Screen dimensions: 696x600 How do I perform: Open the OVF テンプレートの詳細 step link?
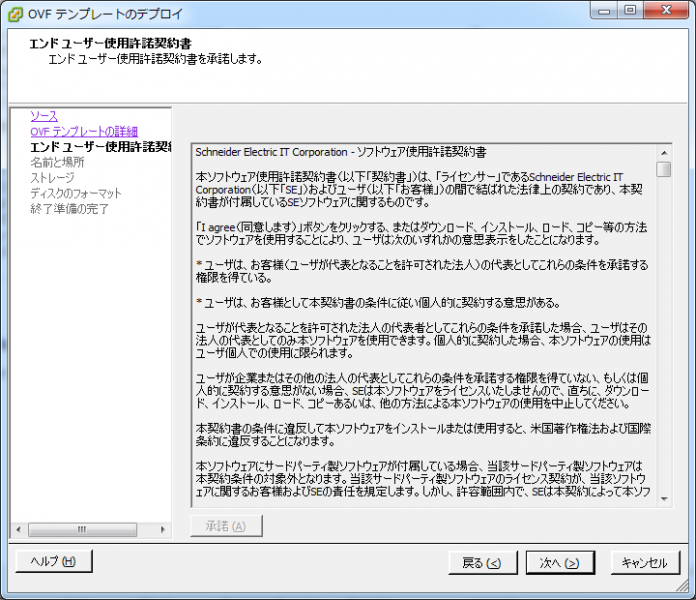point(84,132)
